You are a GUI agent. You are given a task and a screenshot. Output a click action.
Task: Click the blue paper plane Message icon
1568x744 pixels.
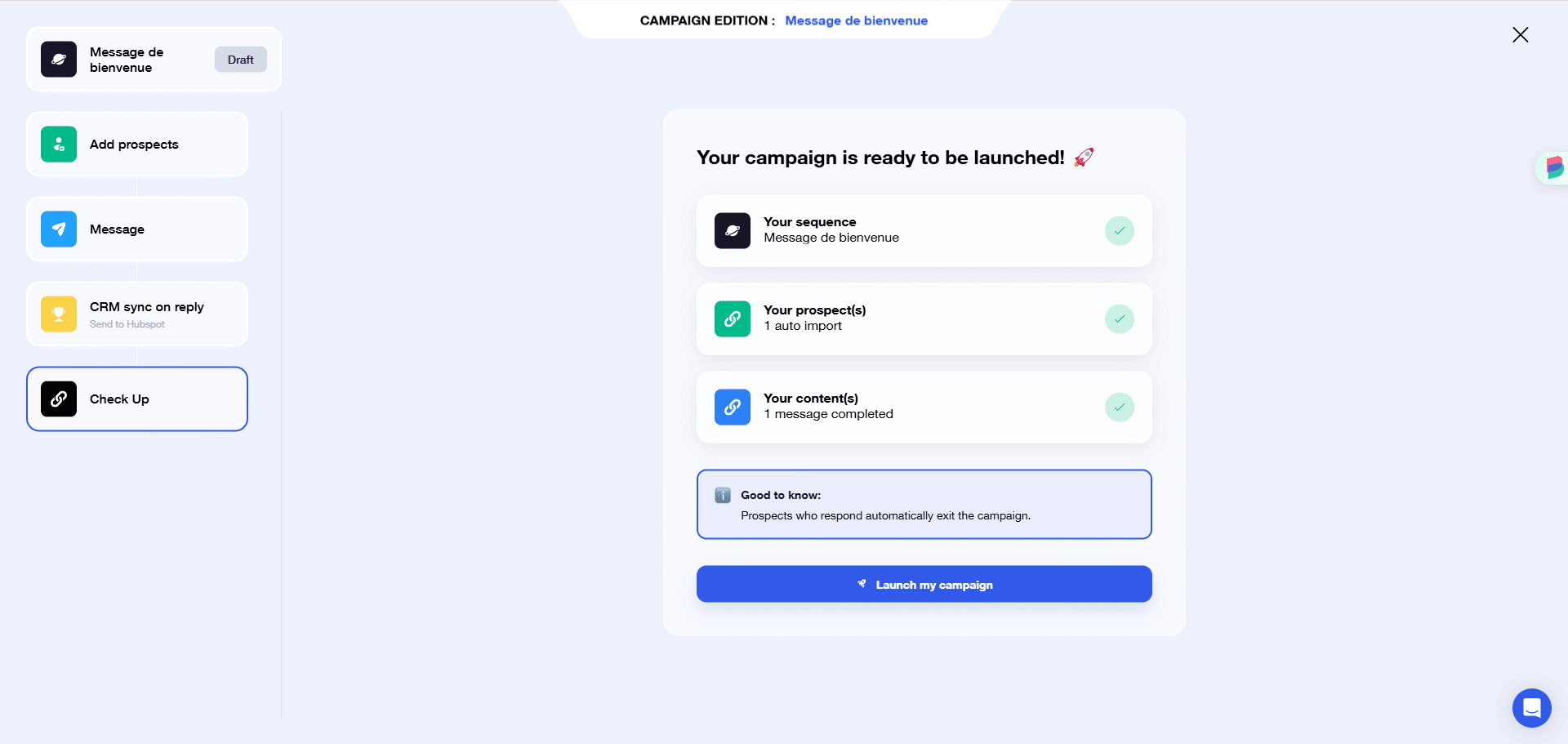point(59,229)
